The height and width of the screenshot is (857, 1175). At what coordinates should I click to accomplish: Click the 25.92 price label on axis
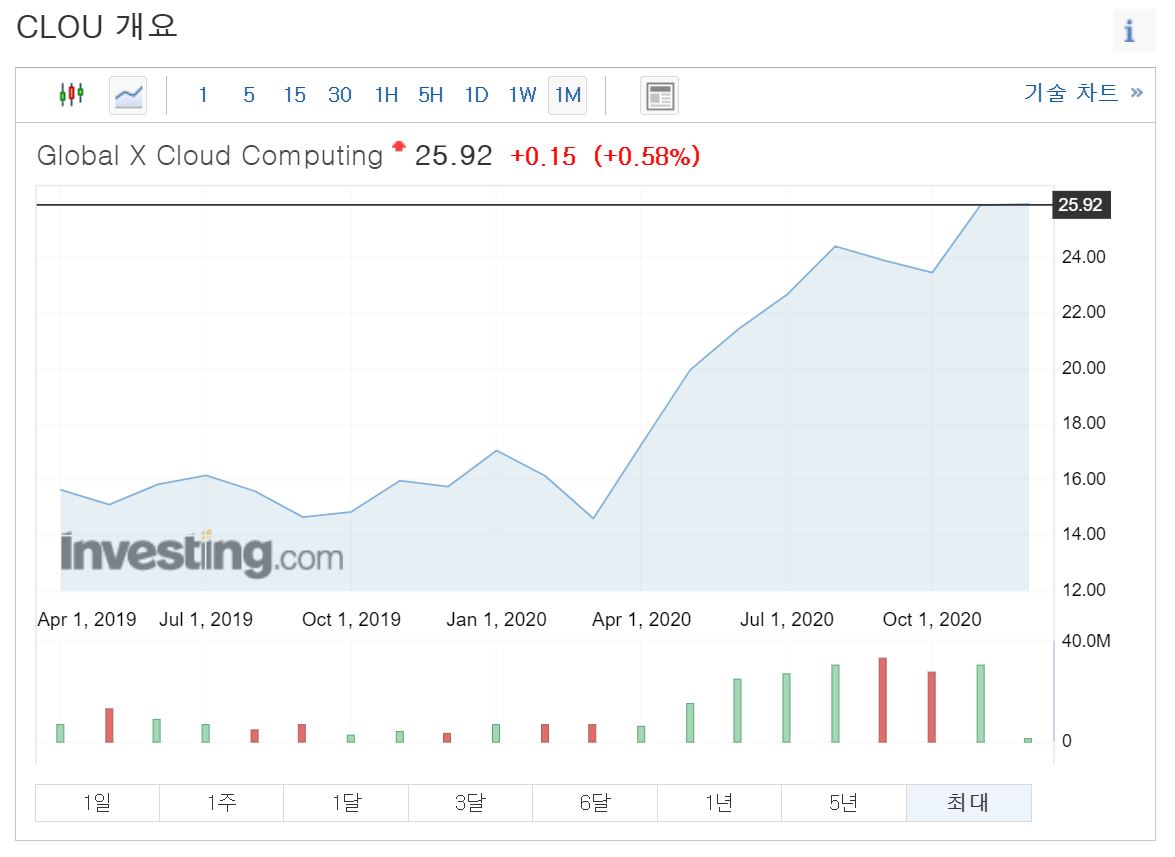click(1082, 205)
